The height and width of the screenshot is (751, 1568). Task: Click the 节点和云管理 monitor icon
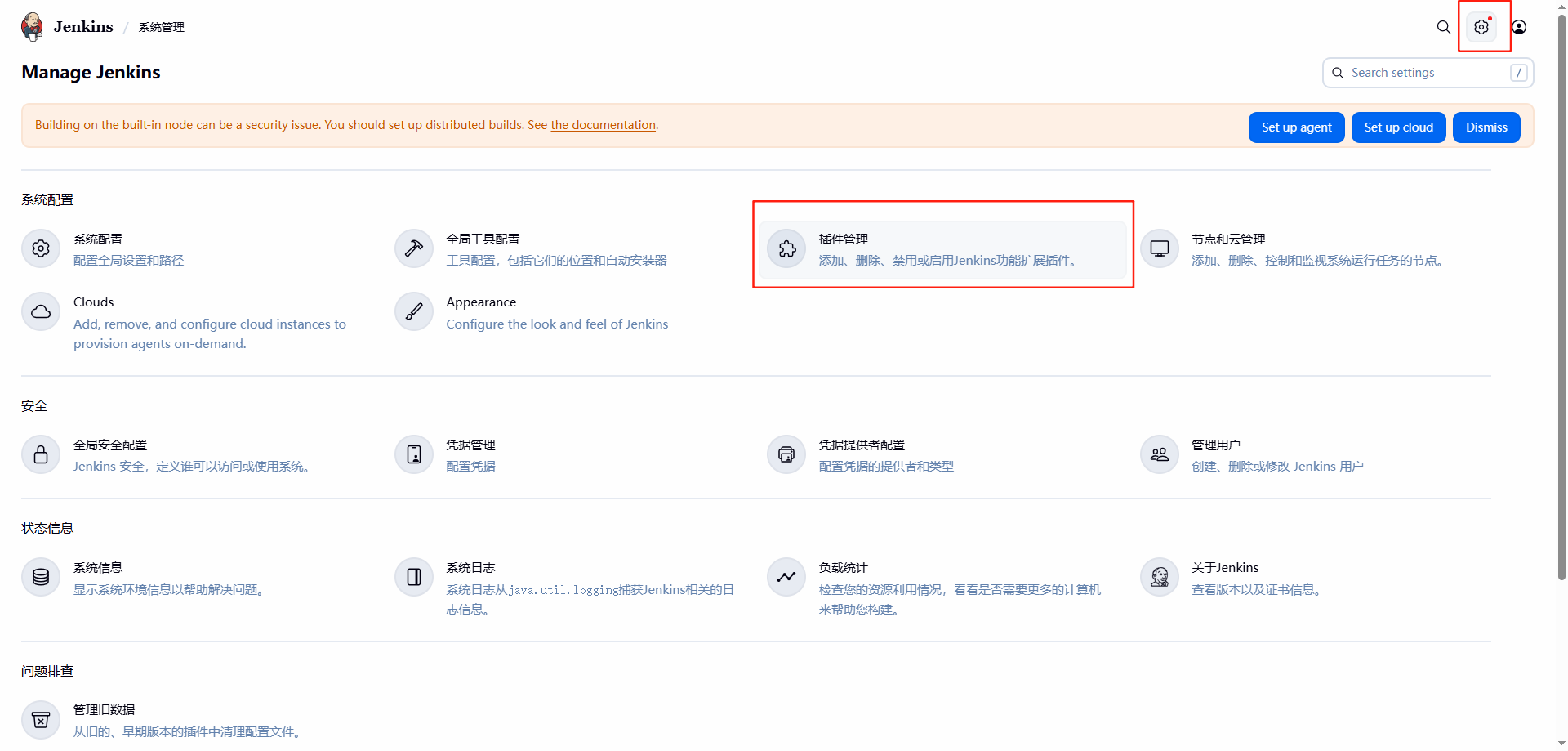(1160, 248)
